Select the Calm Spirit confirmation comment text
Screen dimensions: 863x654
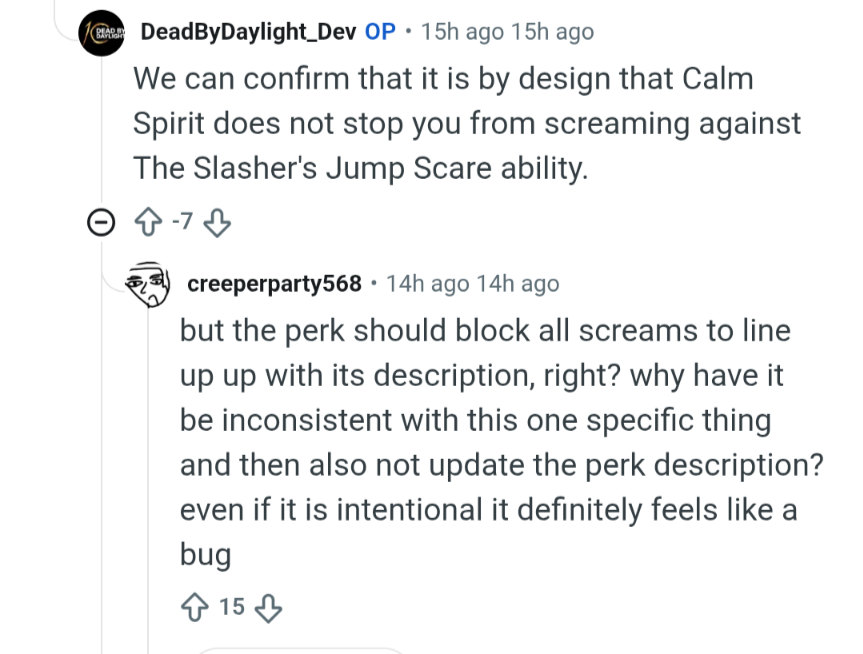coord(467,123)
